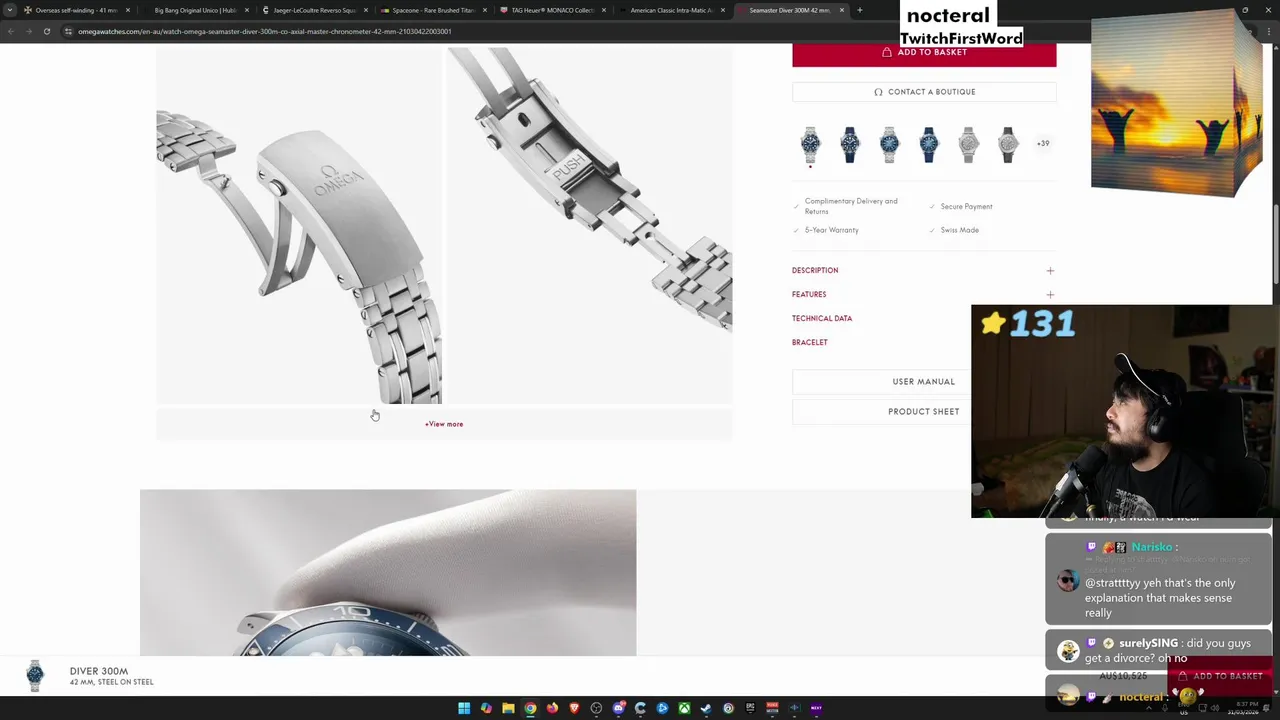The height and width of the screenshot is (720, 1280).
Task: Open the Product Sheet button
Action: click(924, 411)
